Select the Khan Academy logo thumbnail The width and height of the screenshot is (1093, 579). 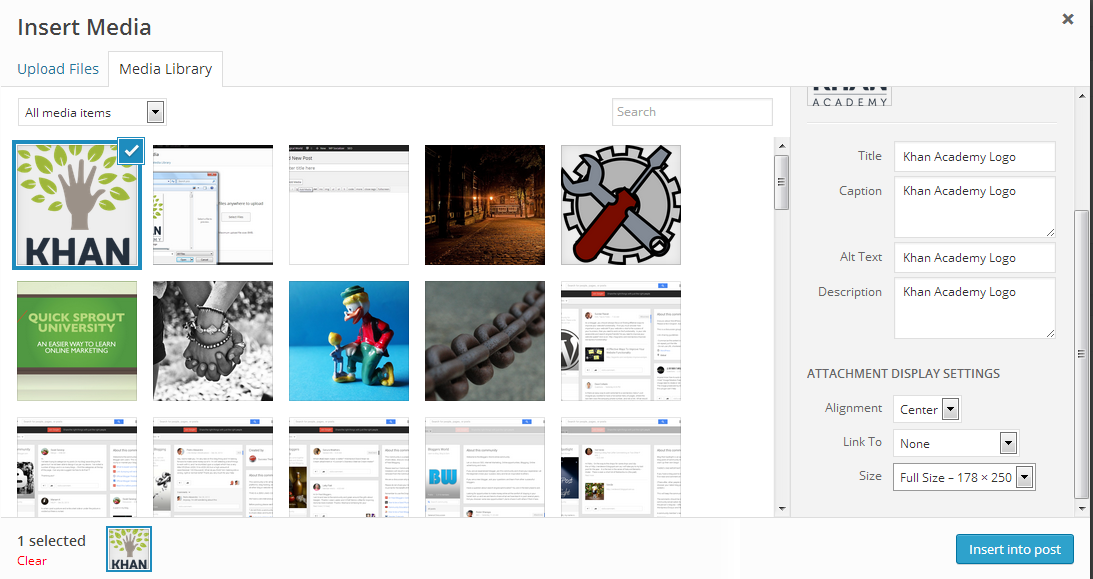[x=77, y=205]
